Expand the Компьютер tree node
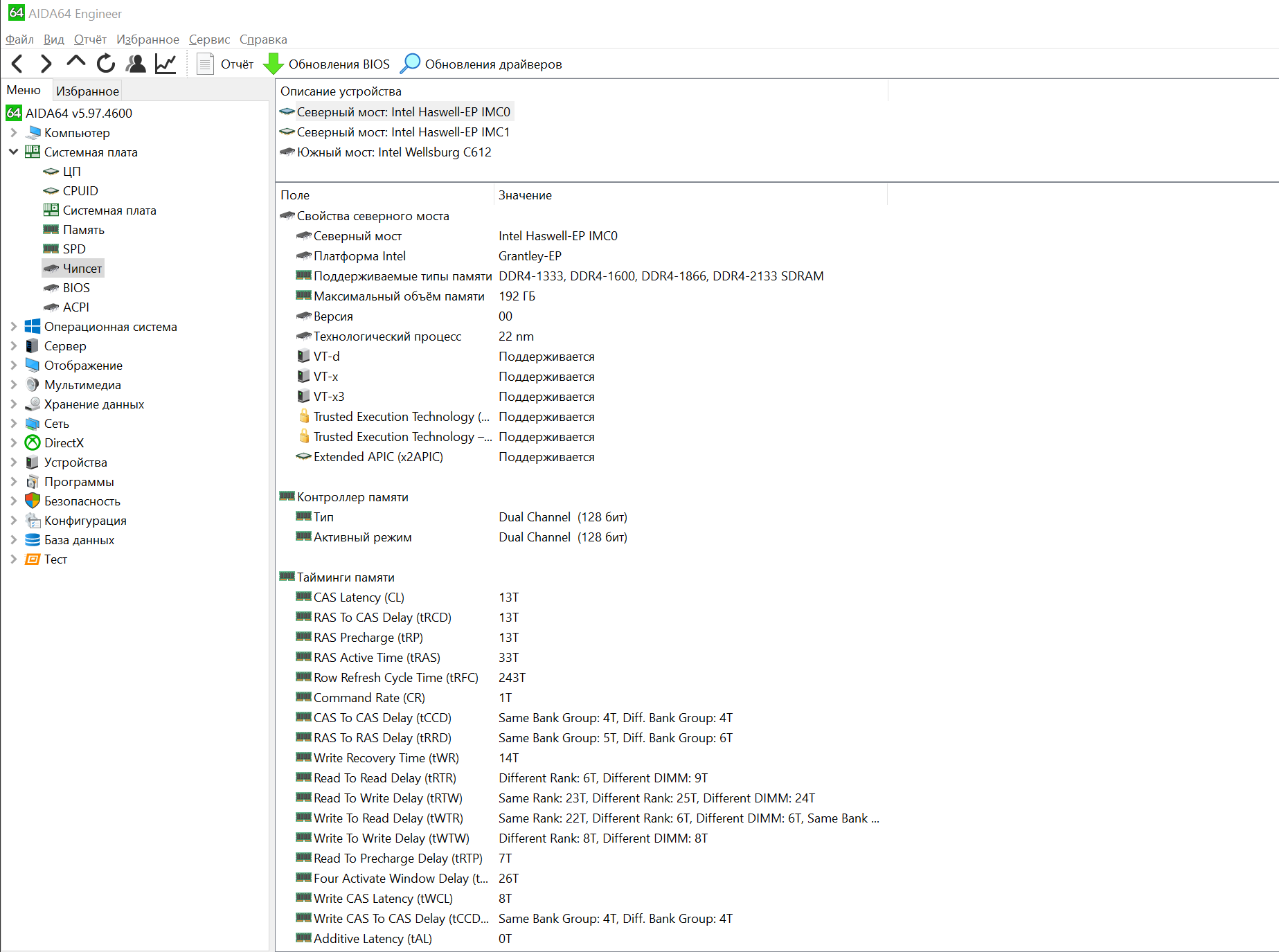Image resolution: width=1279 pixels, height=952 pixels. (x=13, y=132)
